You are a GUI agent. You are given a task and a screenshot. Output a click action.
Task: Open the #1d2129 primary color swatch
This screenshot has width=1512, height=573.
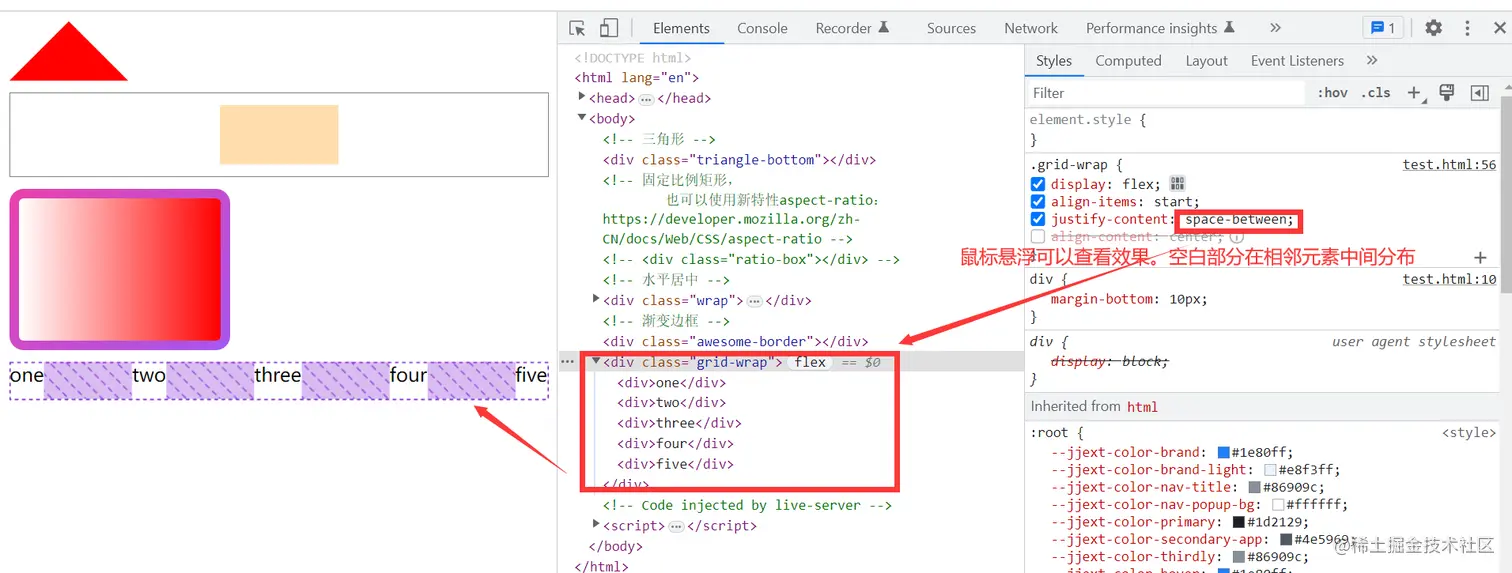pos(1239,522)
